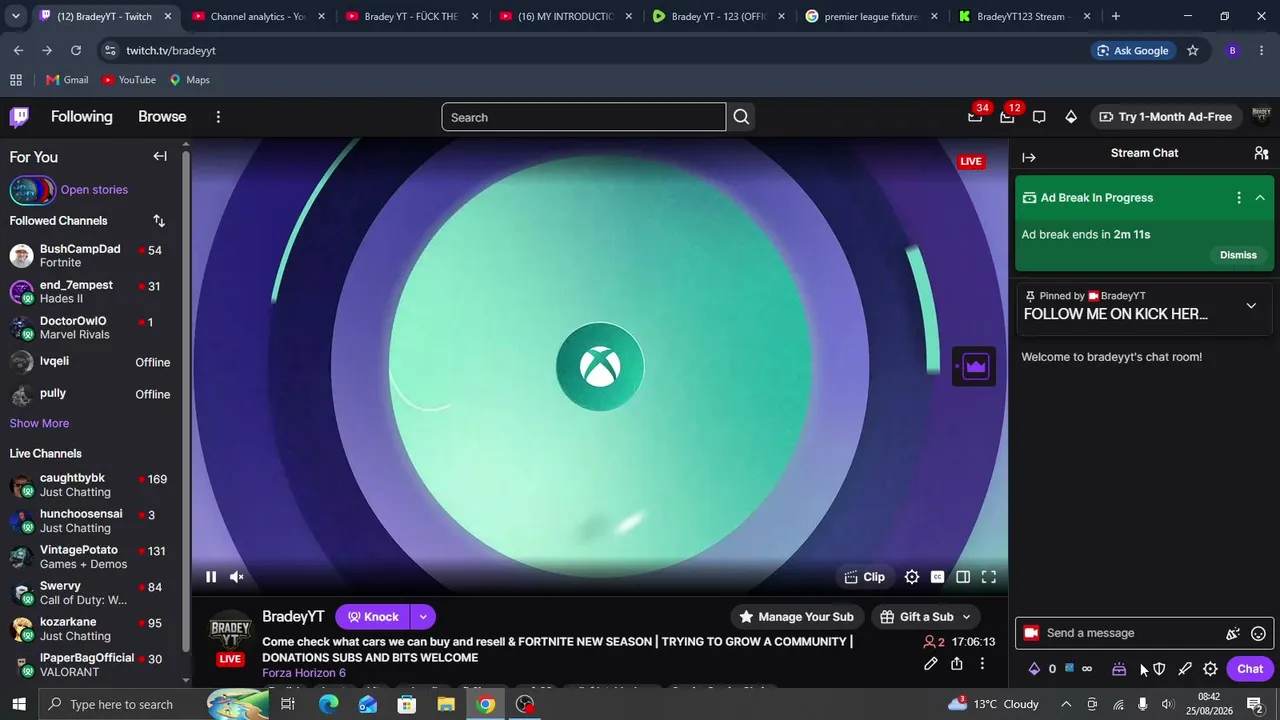Viewport: 1280px width, 720px height.
Task: Open the Gift a Sub dropdown
Action: tap(926, 617)
